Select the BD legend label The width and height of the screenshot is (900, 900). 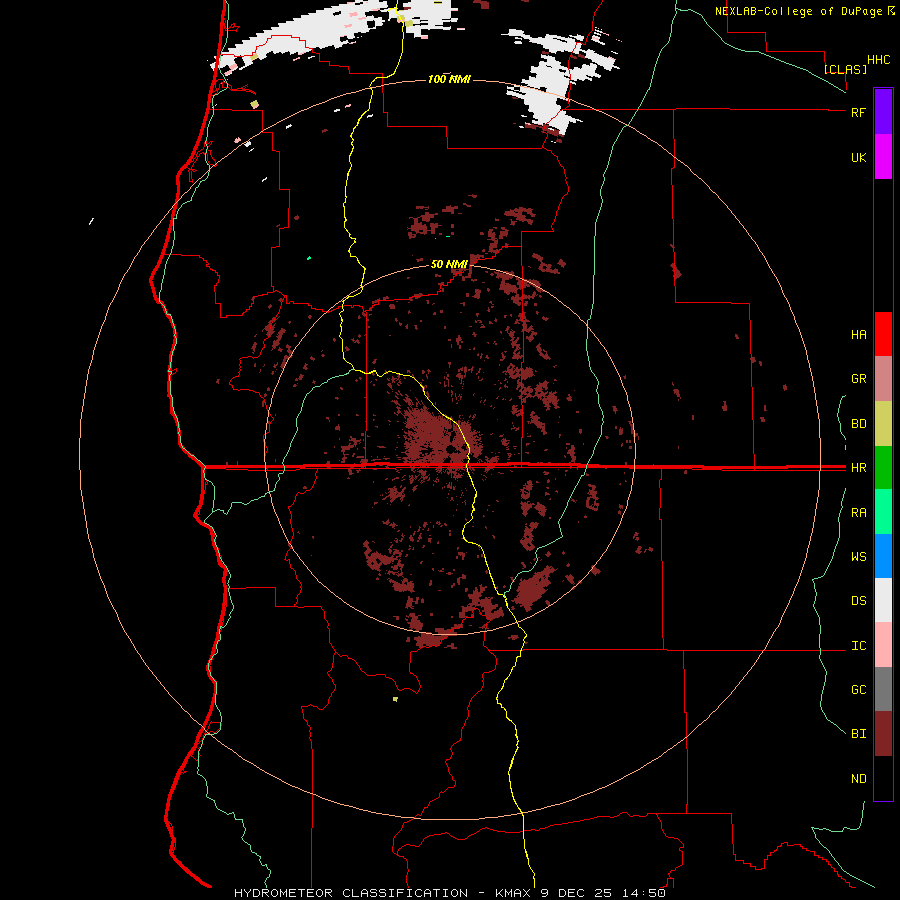coord(858,424)
